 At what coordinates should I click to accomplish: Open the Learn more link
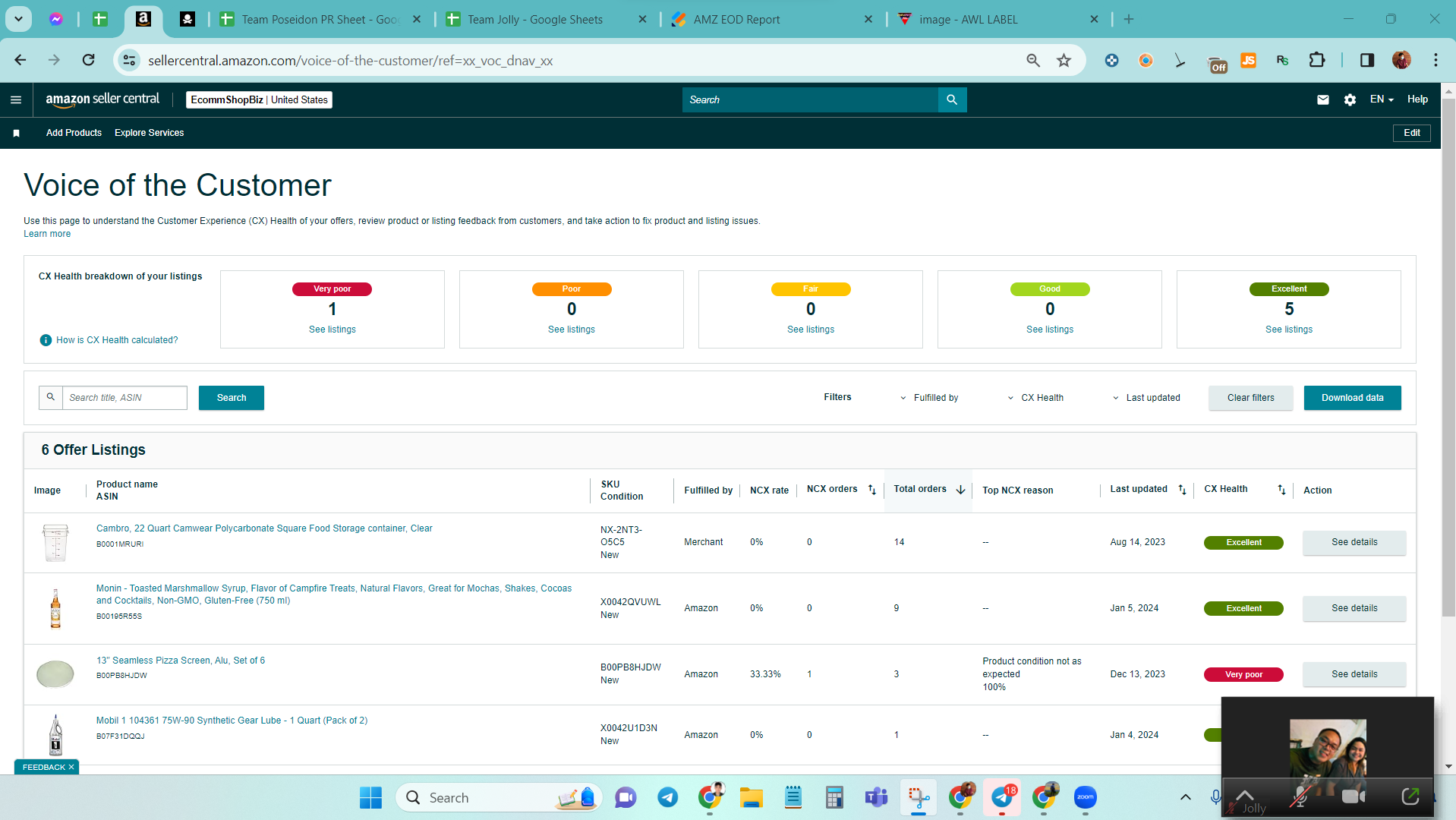click(47, 234)
